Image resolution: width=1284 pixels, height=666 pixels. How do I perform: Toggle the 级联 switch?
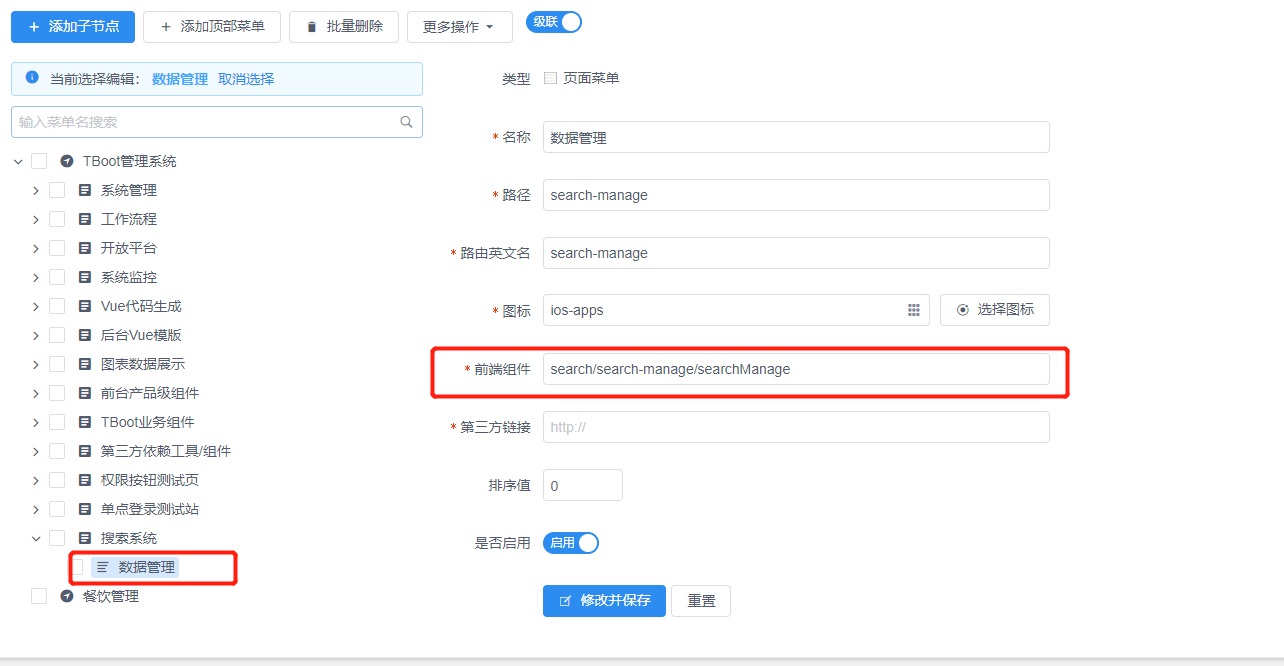[x=554, y=22]
